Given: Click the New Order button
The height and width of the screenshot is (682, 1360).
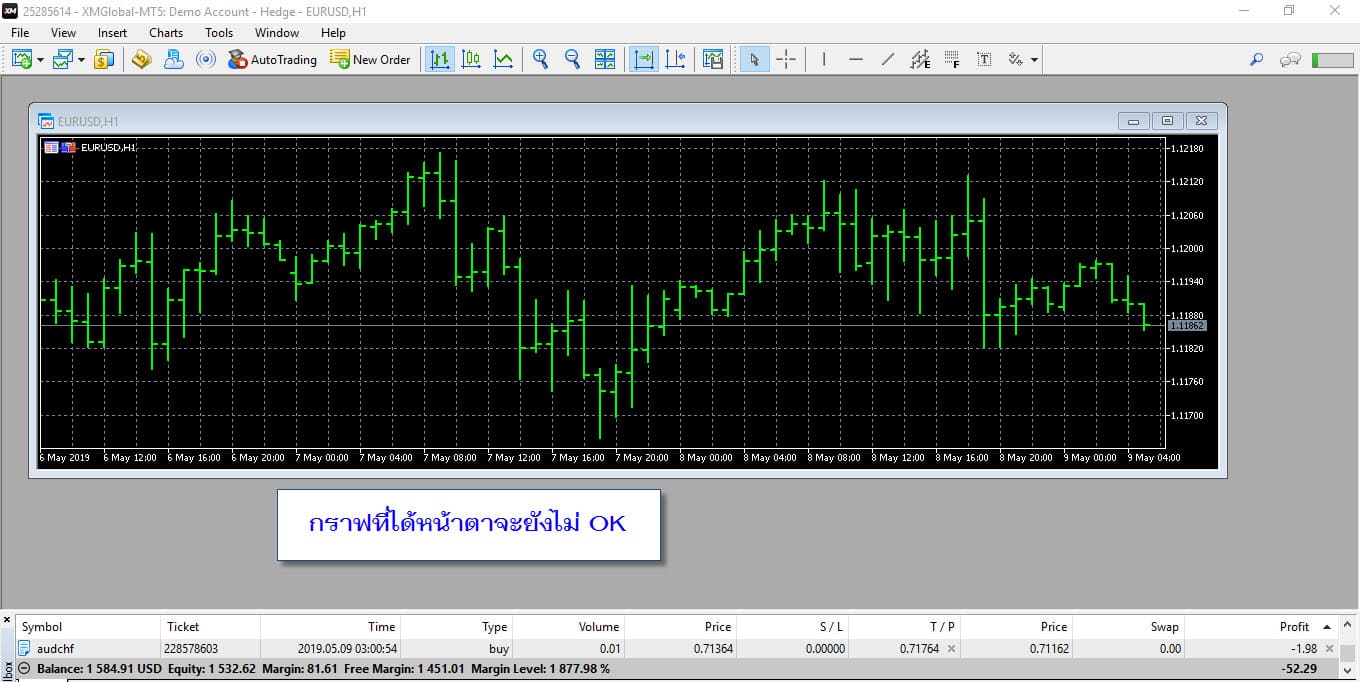Looking at the screenshot, I should coord(370,59).
